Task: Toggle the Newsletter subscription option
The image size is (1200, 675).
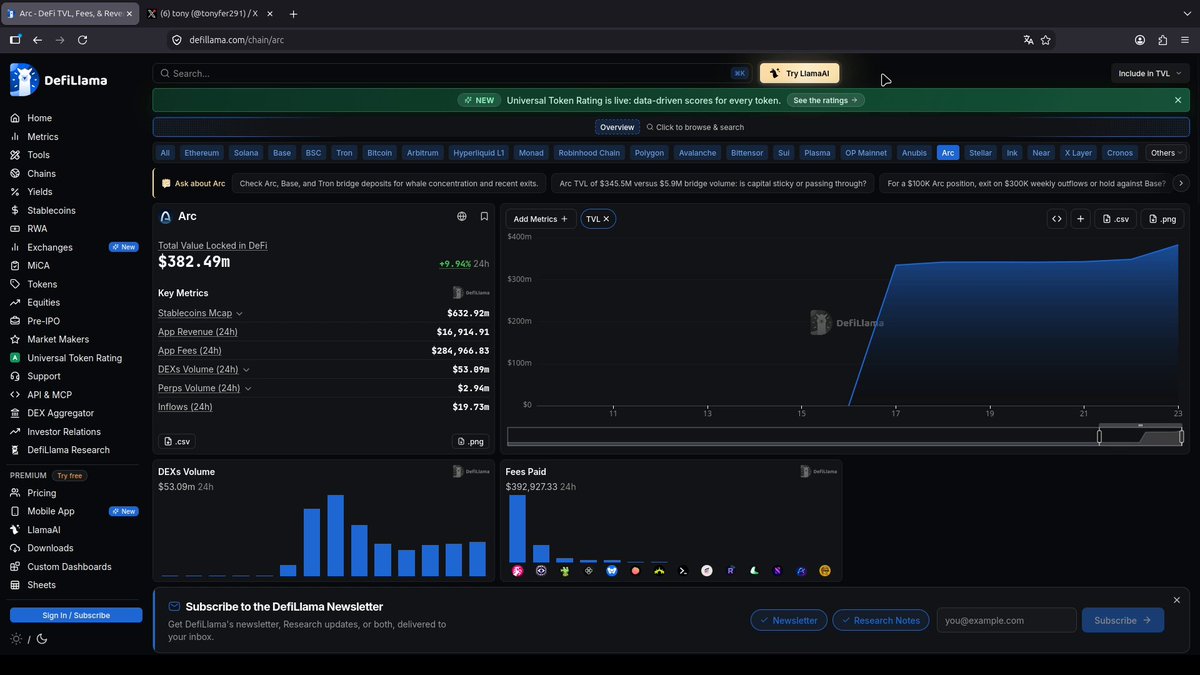Action: click(789, 620)
